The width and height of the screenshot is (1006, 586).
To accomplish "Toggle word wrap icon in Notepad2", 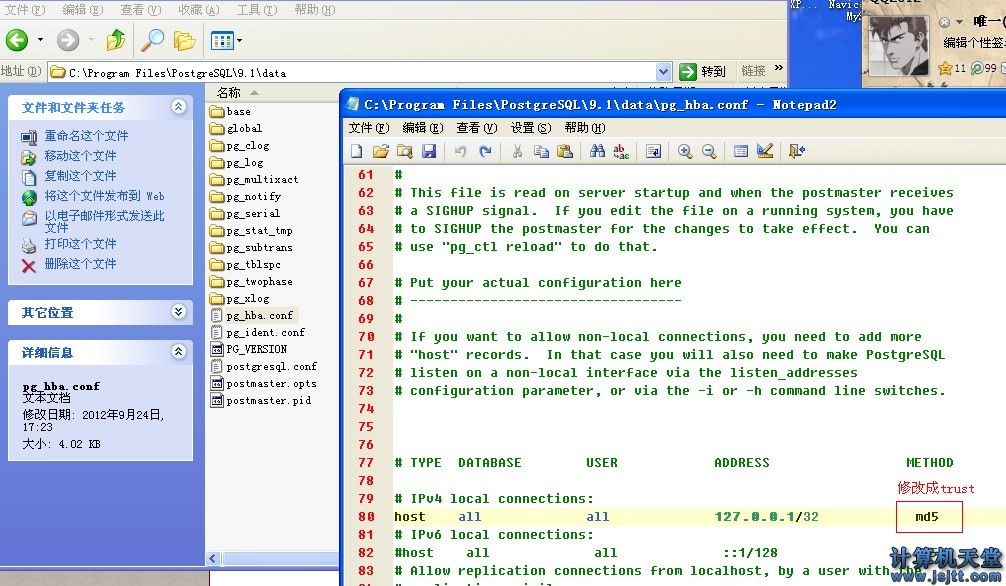I will point(653,151).
